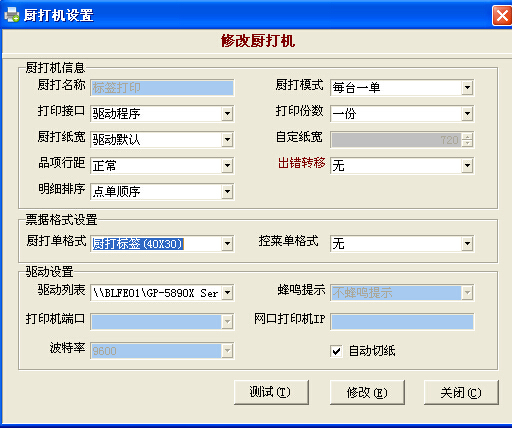This screenshot has width=512, height=429.
Task: Click the 厨打机信息 group label
Action: point(55,68)
